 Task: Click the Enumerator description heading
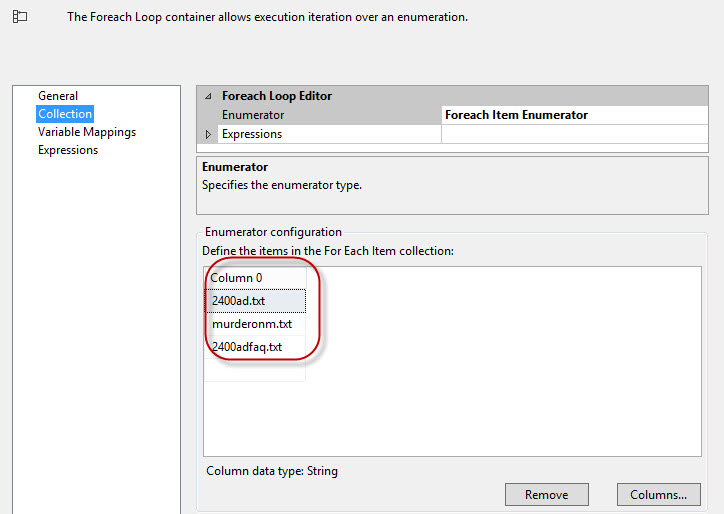pos(235,167)
